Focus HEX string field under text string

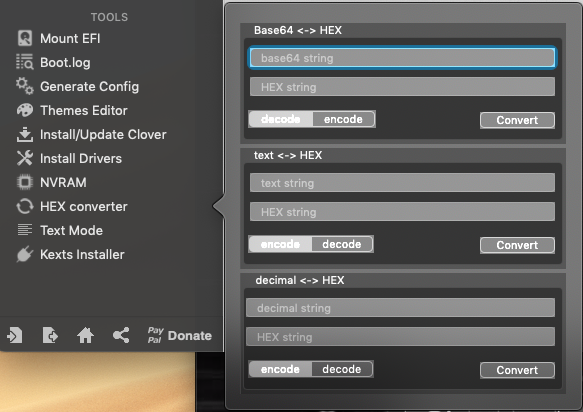(402, 212)
